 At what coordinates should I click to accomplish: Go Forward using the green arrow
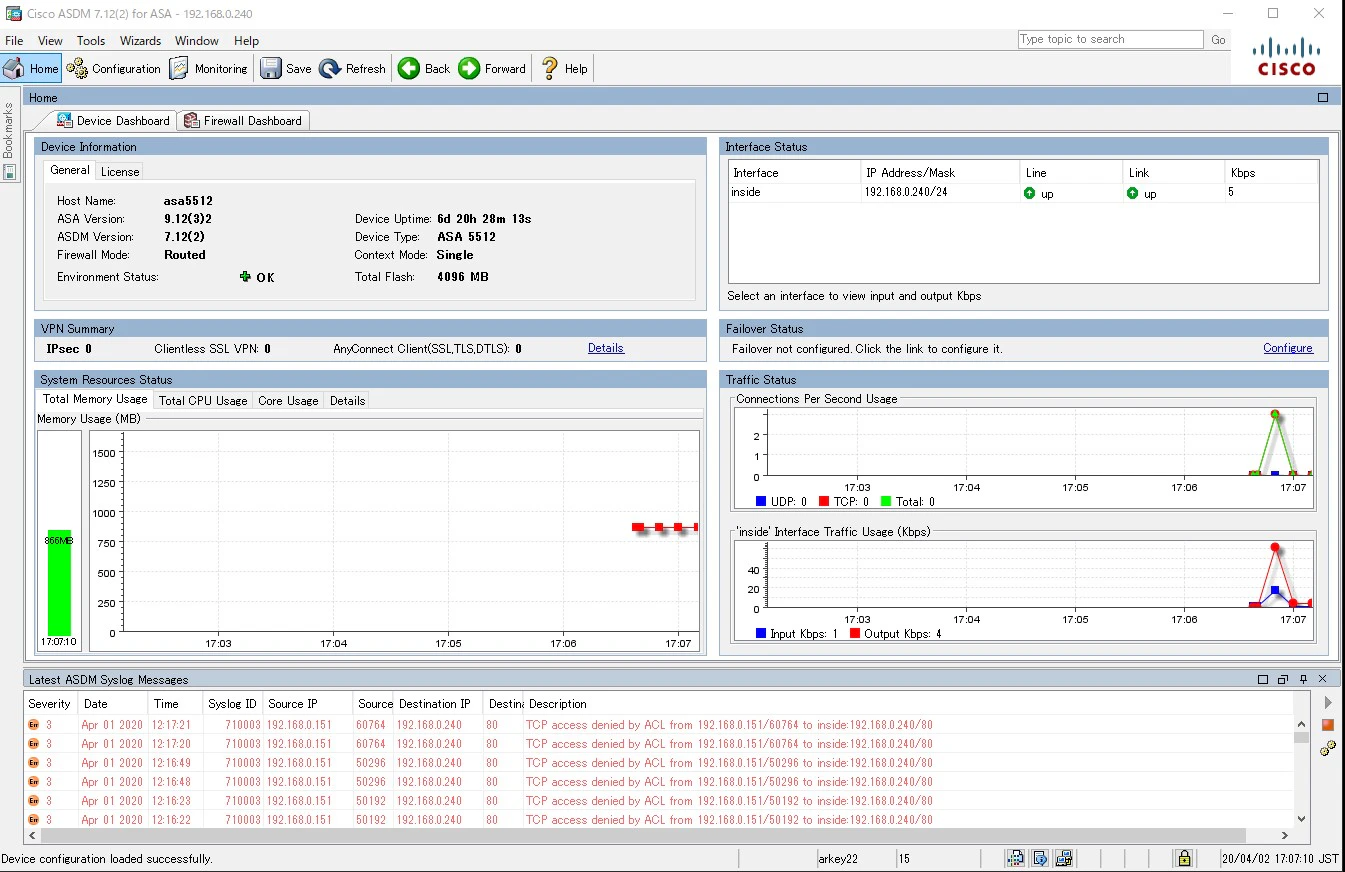tap(492, 68)
